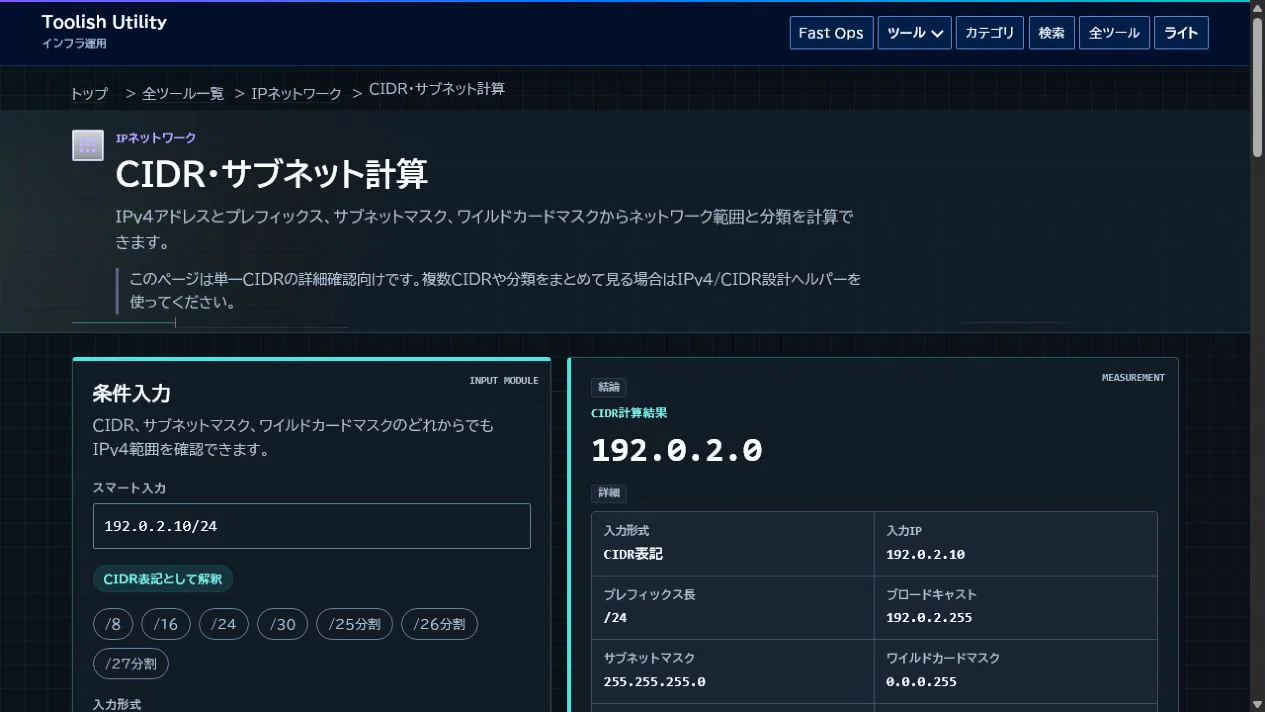
Task: Click the scrollbar down arrow
Action: coord(1257,703)
